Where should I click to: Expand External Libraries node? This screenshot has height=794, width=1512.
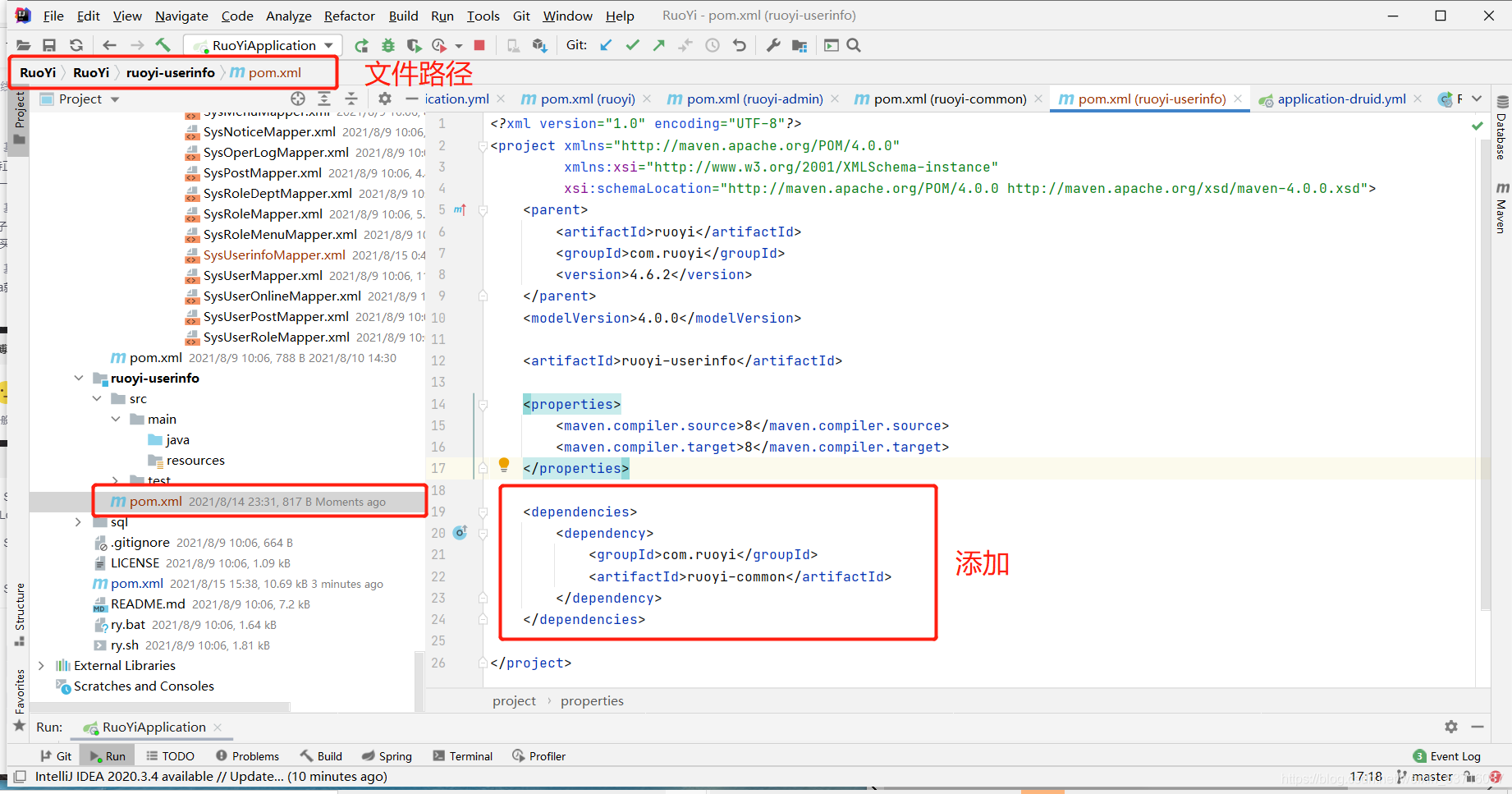(41, 665)
